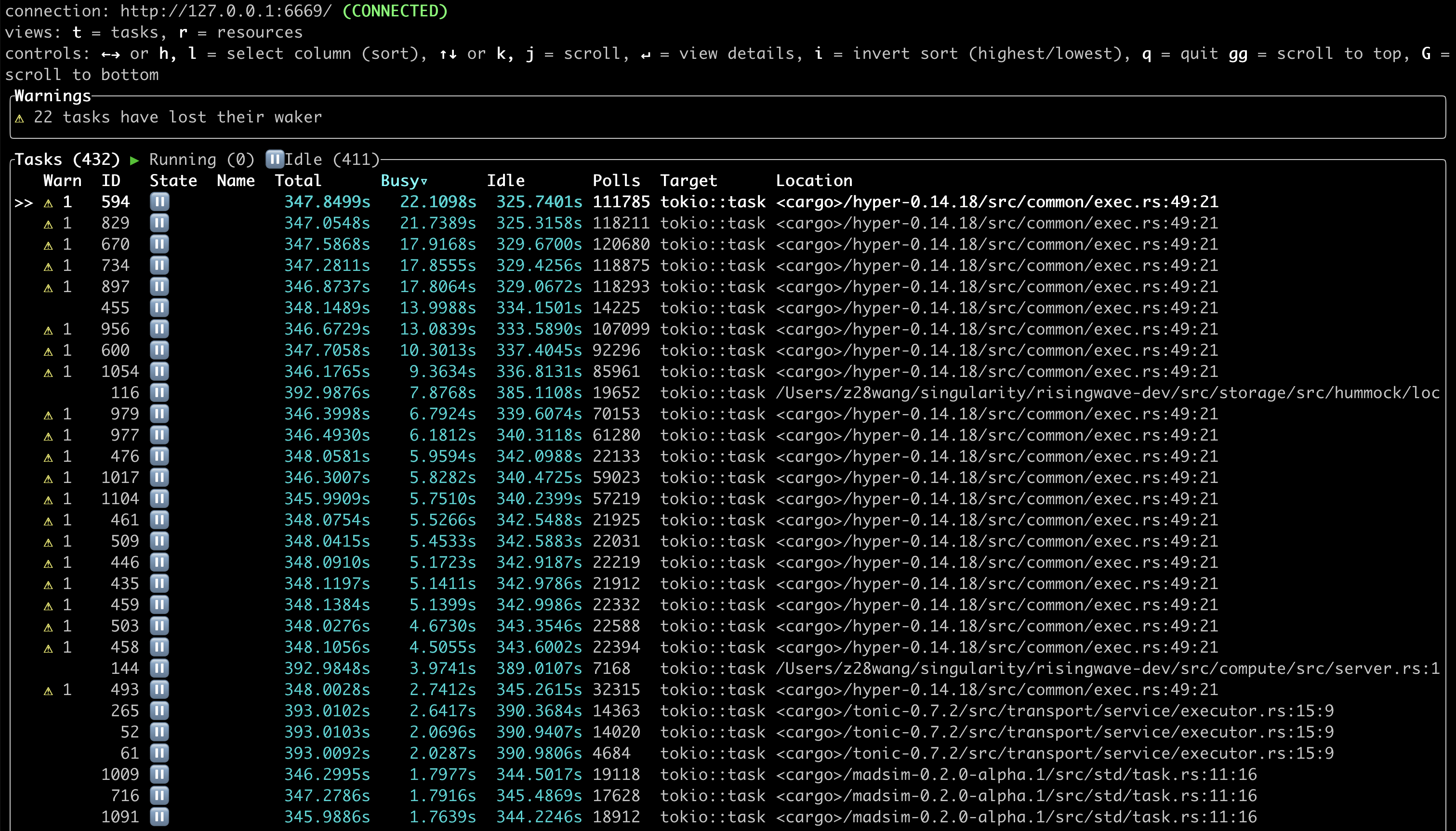The height and width of the screenshot is (831, 1456).
Task: Click the warning triangle icon for task 734
Action: (x=49, y=267)
